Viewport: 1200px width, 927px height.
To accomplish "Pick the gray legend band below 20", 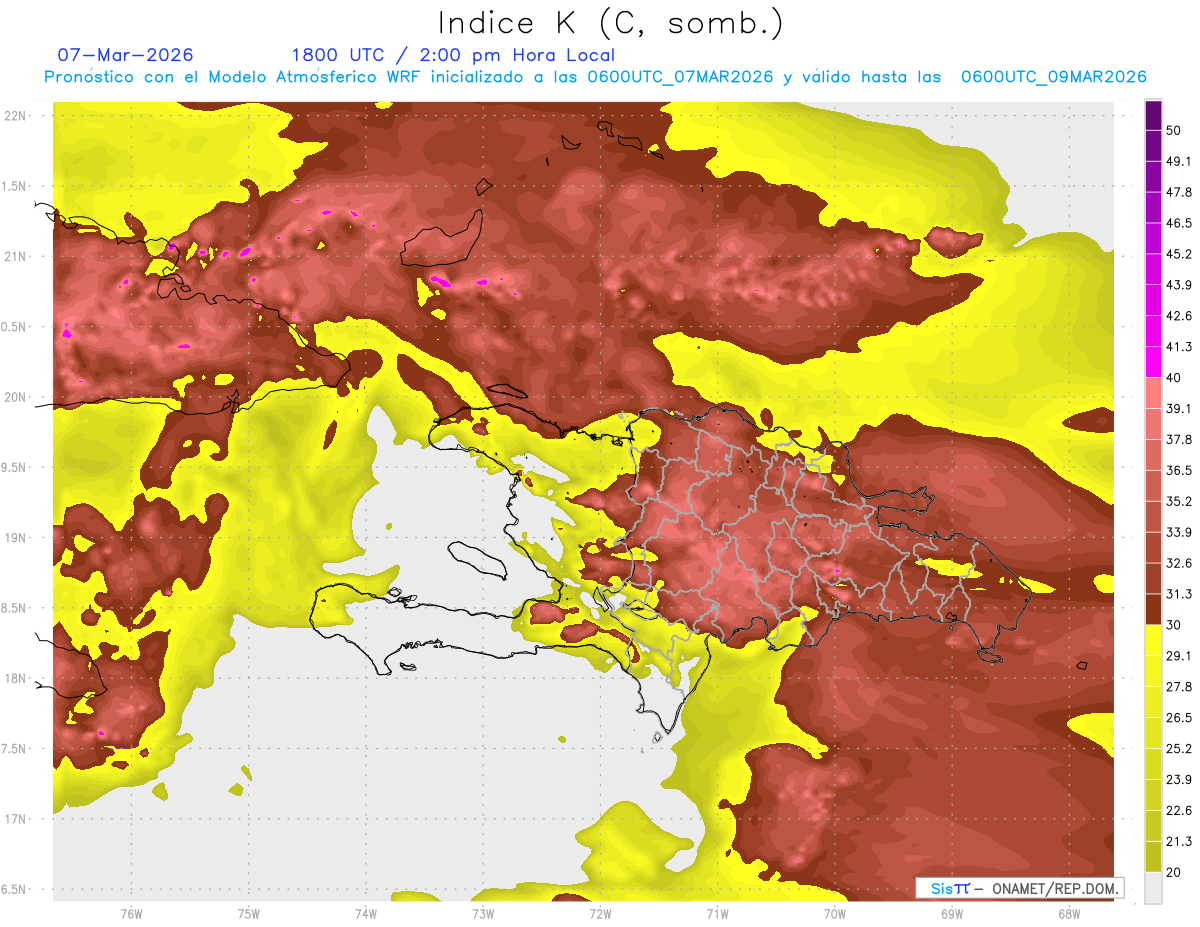I will click(1153, 888).
